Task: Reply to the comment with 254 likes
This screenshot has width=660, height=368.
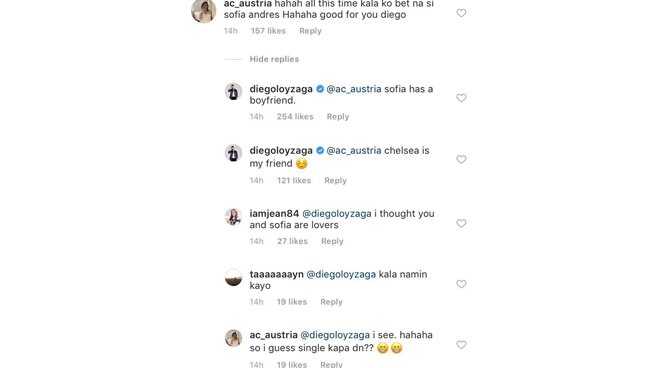Action: pyautogui.click(x=338, y=117)
